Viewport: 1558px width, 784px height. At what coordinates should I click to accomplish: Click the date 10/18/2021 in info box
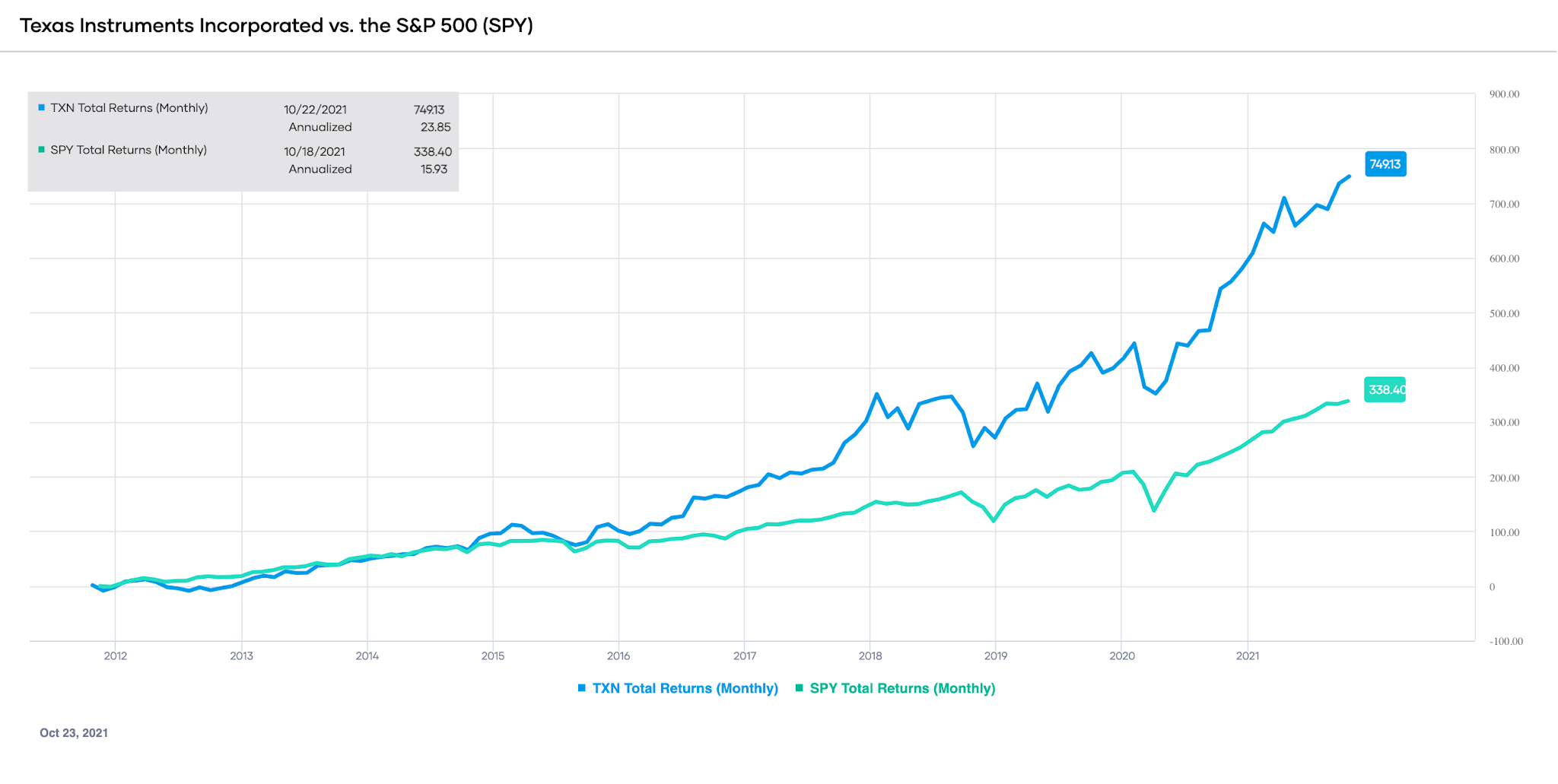point(314,151)
